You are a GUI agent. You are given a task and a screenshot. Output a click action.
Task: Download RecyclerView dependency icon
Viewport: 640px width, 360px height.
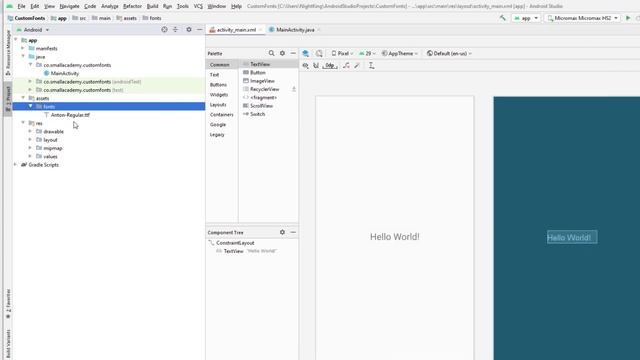[293, 89]
